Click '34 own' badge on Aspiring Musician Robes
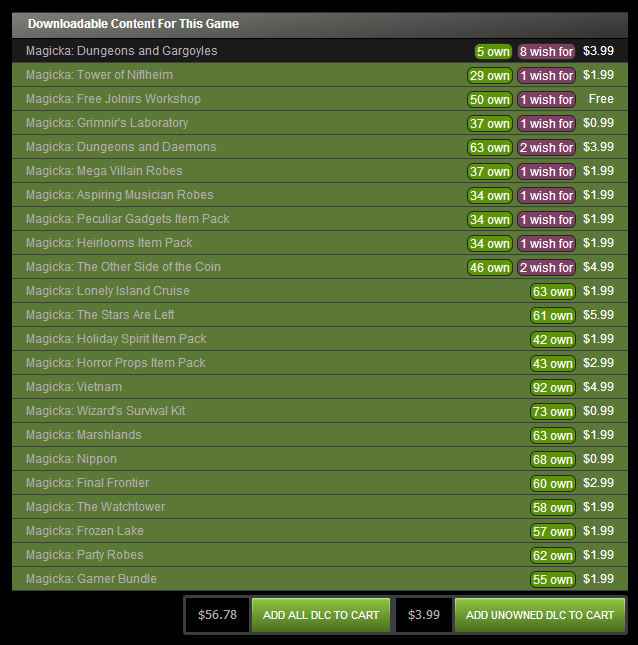 click(x=490, y=196)
